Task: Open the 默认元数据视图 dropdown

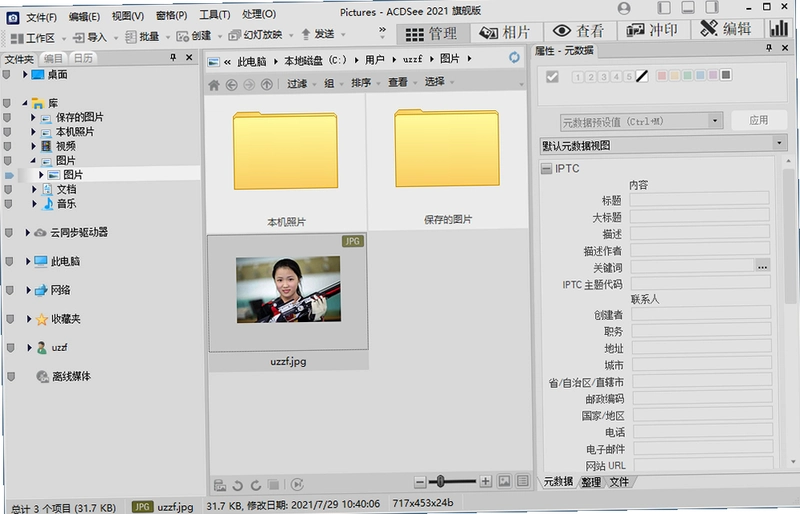Action: click(x=779, y=143)
